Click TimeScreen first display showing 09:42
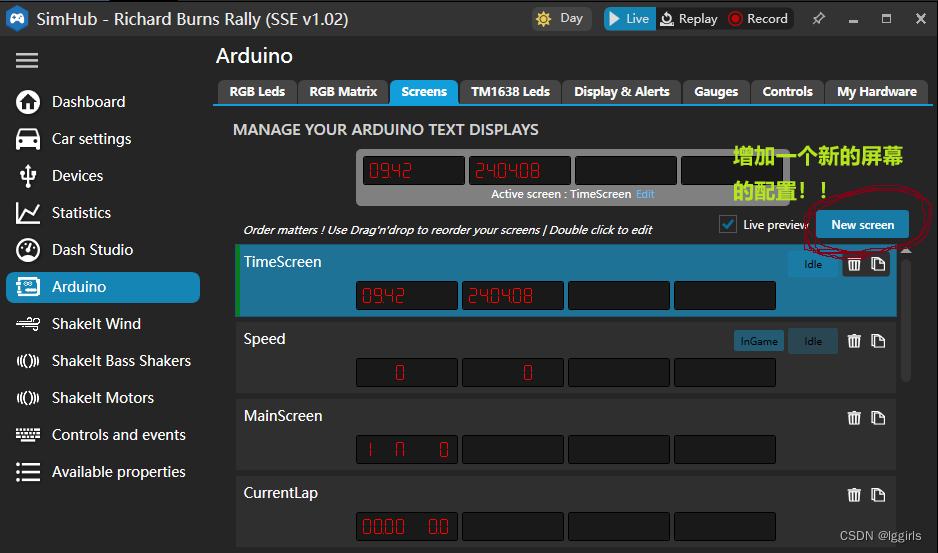The image size is (938, 553). coord(407,296)
